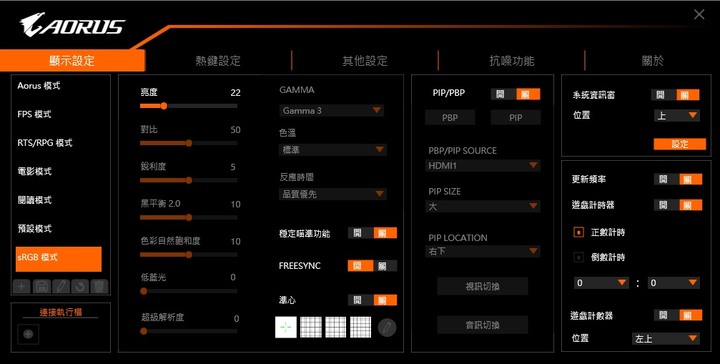Pick the green crosshair preset thumbnail
This screenshot has height=364, width=720.
click(x=286, y=327)
